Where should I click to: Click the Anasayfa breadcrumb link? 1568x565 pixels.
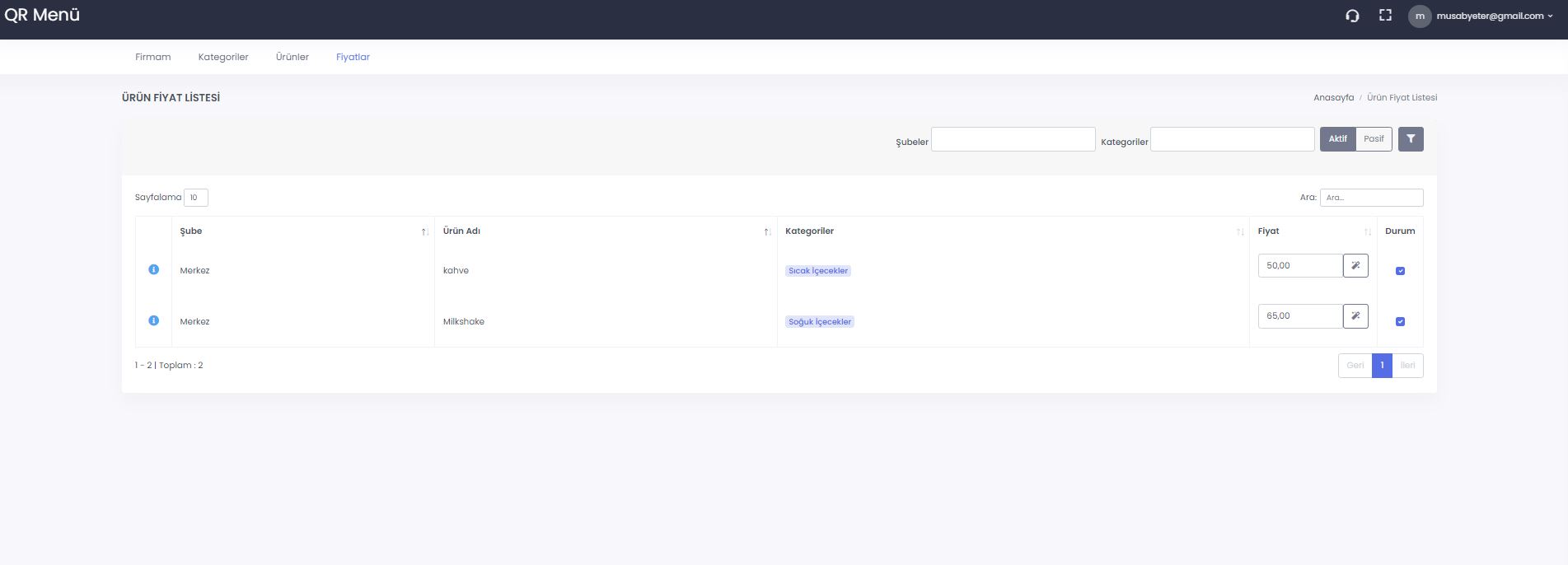pyautogui.click(x=1333, y=97)
